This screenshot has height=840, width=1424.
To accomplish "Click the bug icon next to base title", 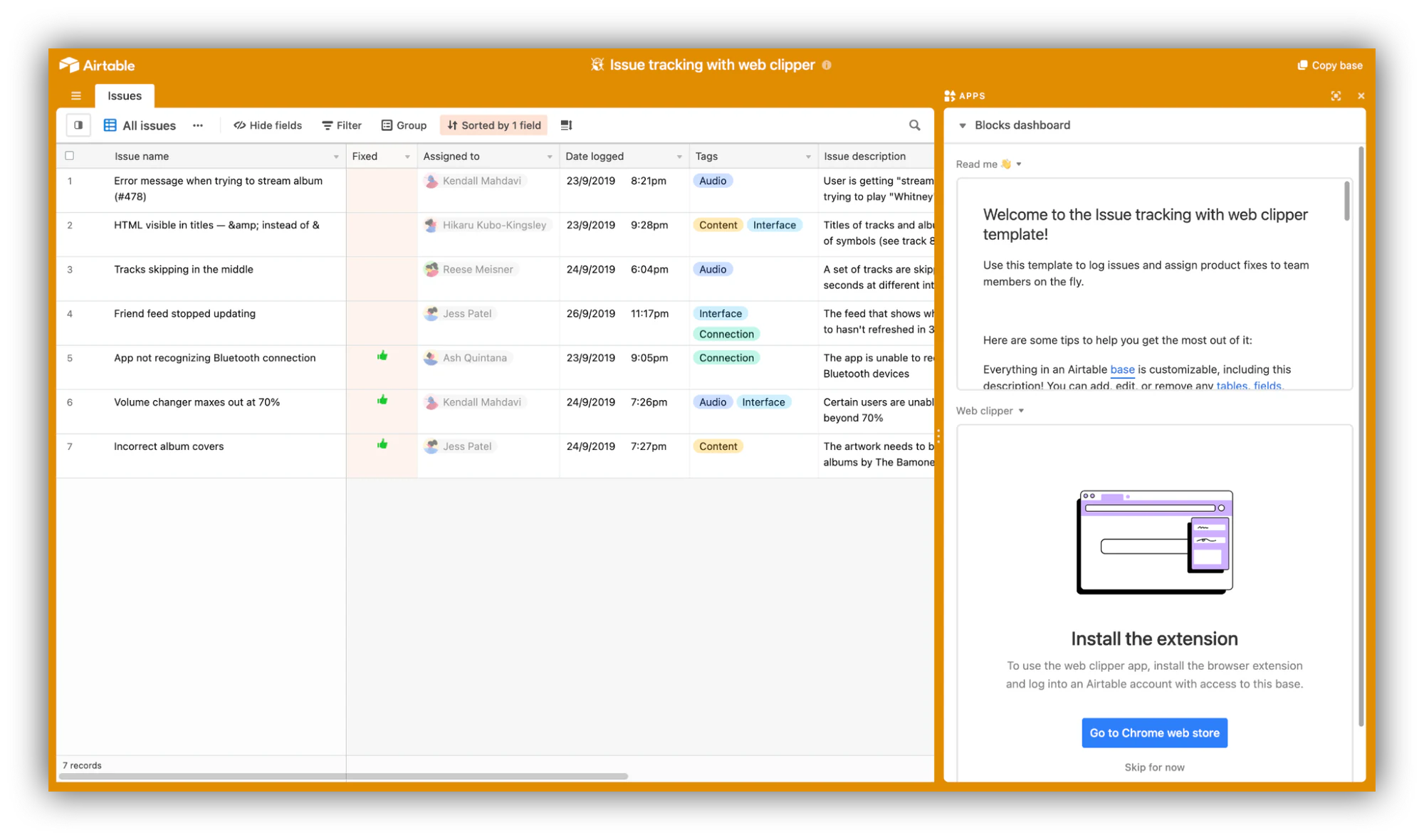I will tap(597, 65).
